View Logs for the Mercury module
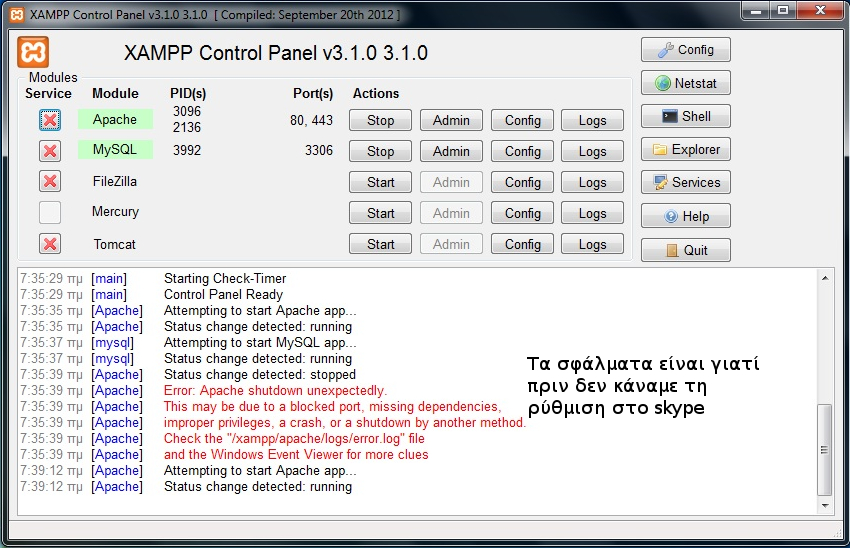The image size is (850, 548). point(593,213)
